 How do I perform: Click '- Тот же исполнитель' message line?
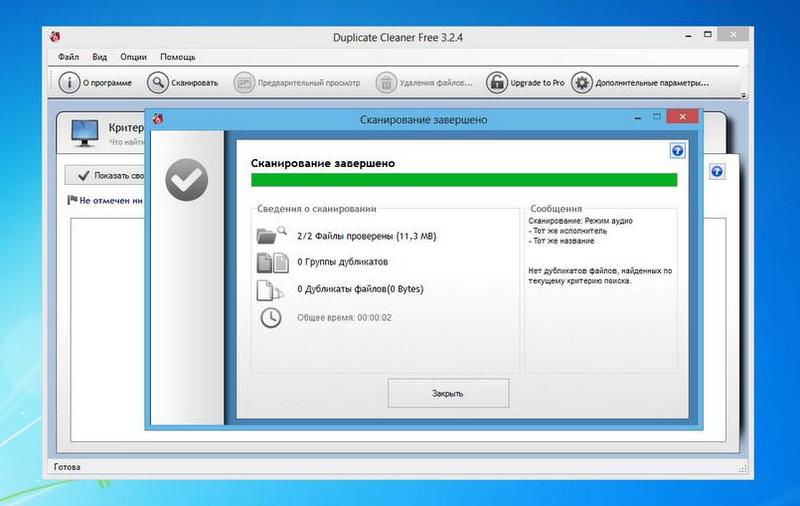[567, 231]
